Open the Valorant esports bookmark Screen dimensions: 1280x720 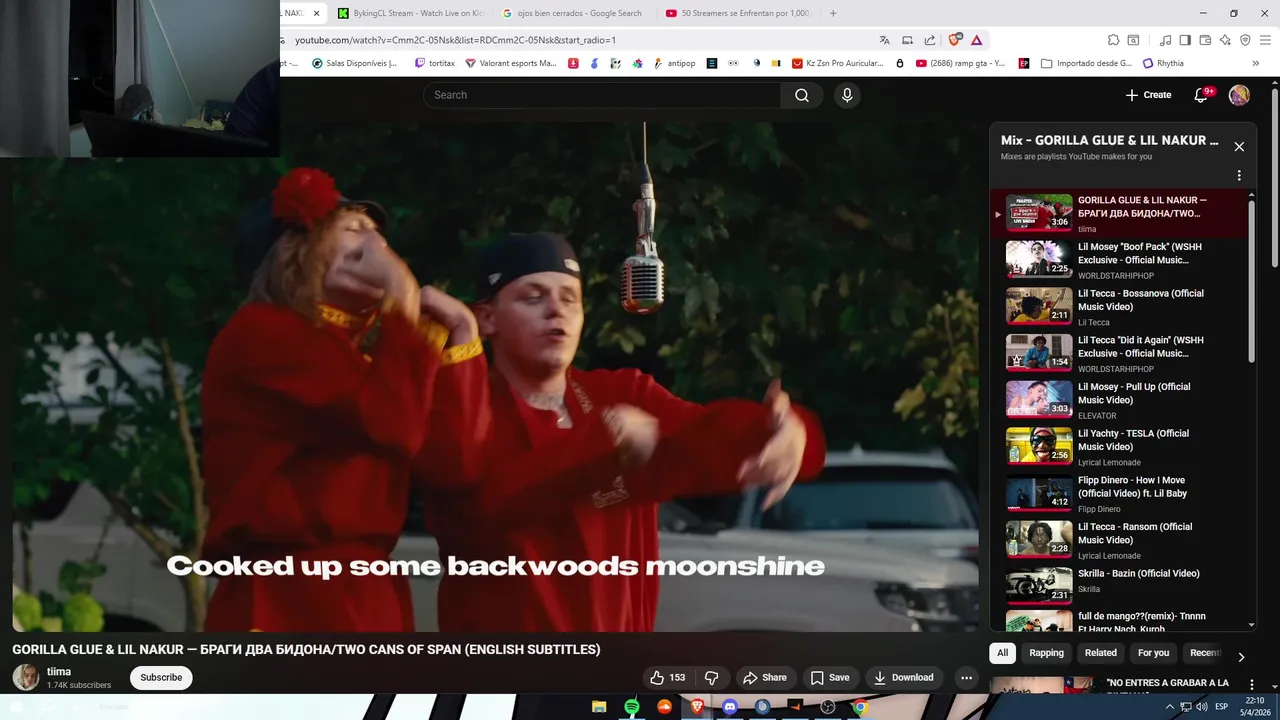[x=511, y=63]
